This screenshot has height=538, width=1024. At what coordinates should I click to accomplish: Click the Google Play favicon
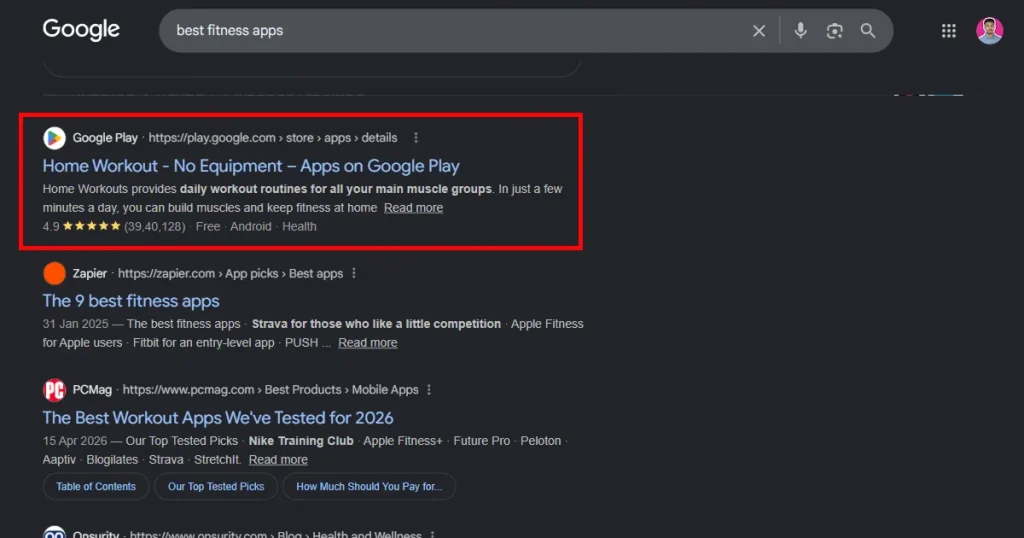coord(54,138)
